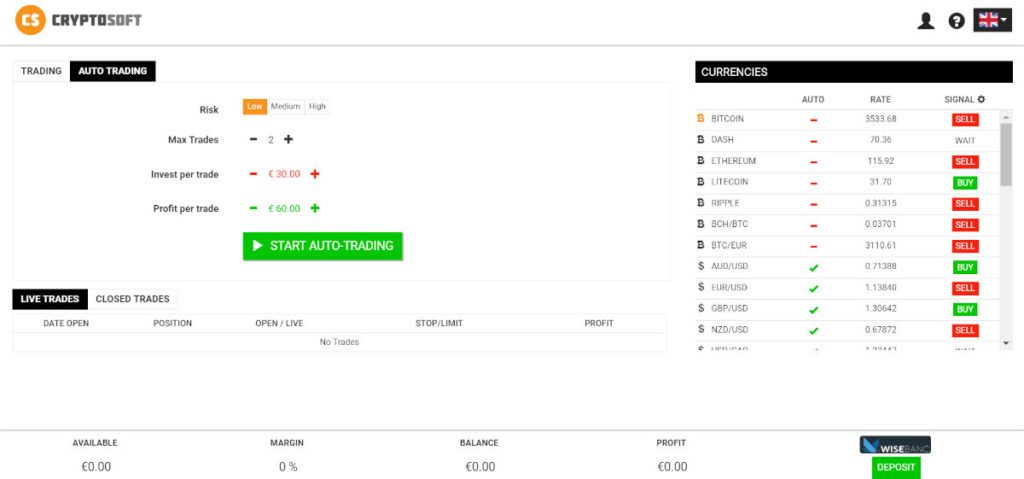Click the plus icon for Max Trades

(288, 140)
